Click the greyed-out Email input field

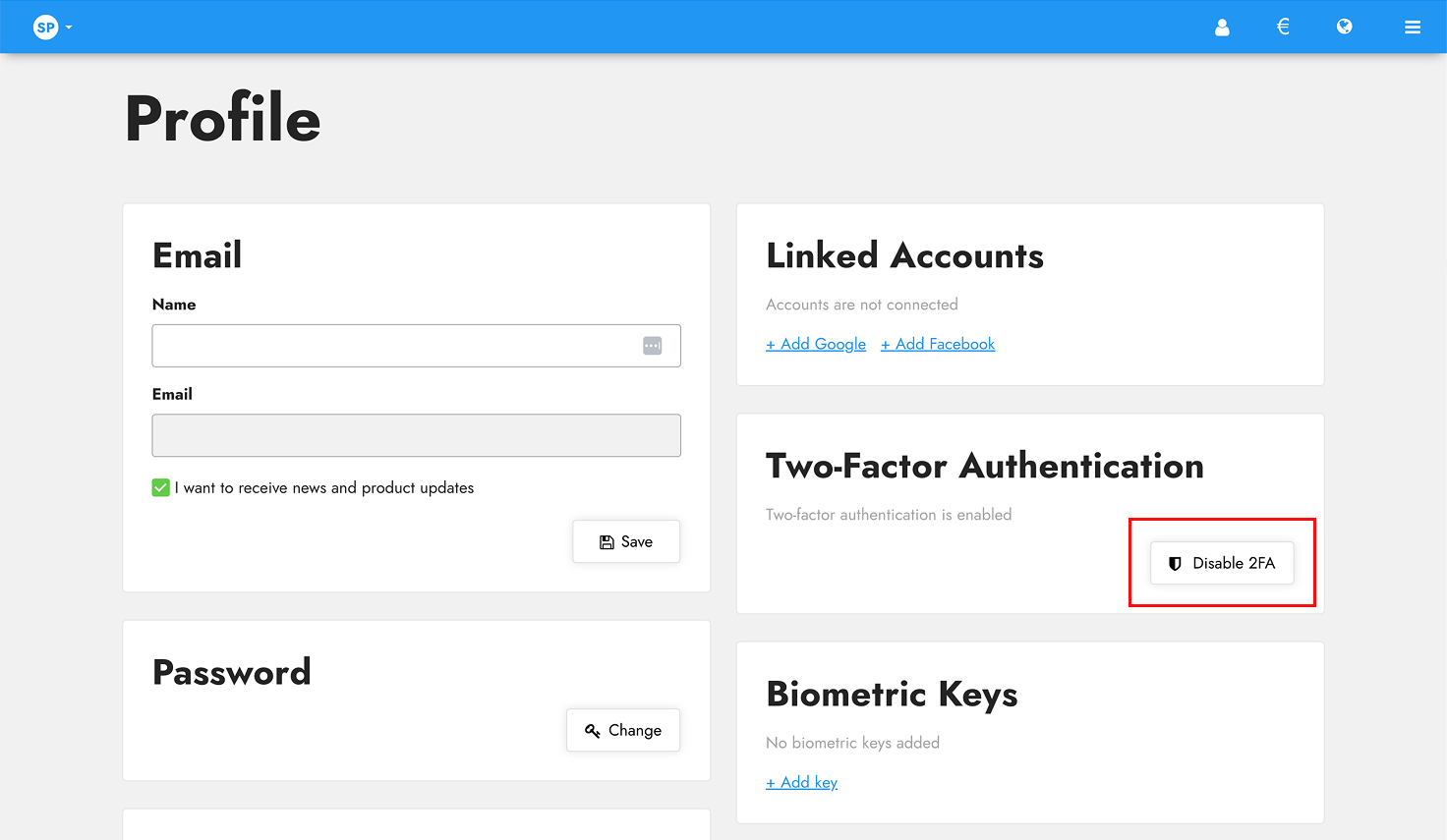[416, 435]
